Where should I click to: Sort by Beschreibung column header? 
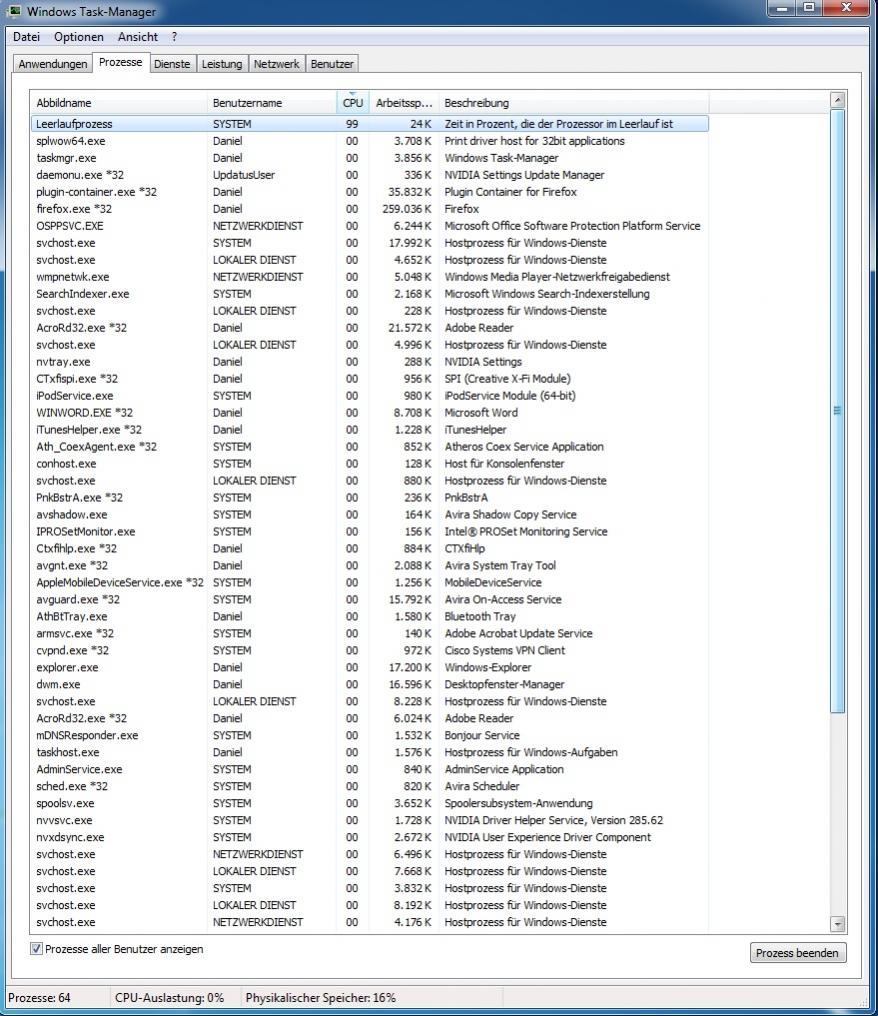pyautogui.click(x=573, y=102)
